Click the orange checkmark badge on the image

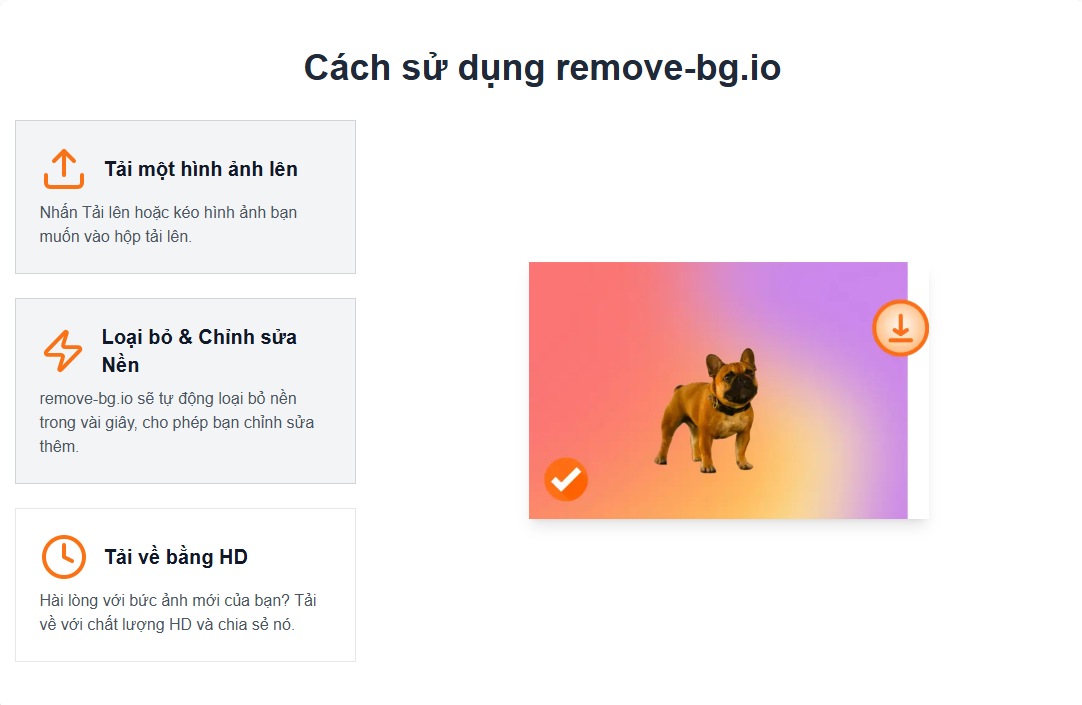[566, 479]
